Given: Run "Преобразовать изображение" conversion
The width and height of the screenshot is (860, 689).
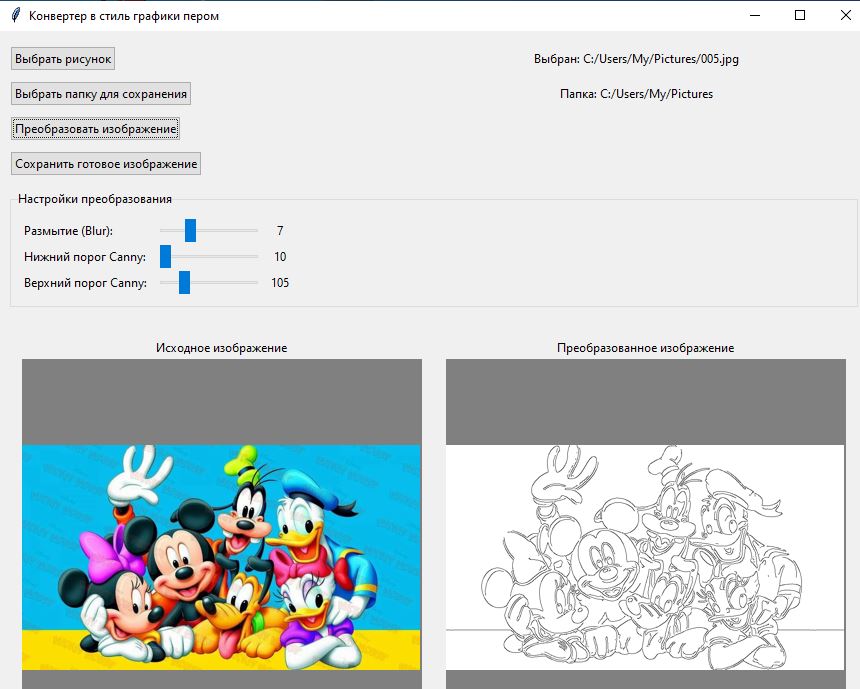Looking at the screenshot, I should 95,129.
